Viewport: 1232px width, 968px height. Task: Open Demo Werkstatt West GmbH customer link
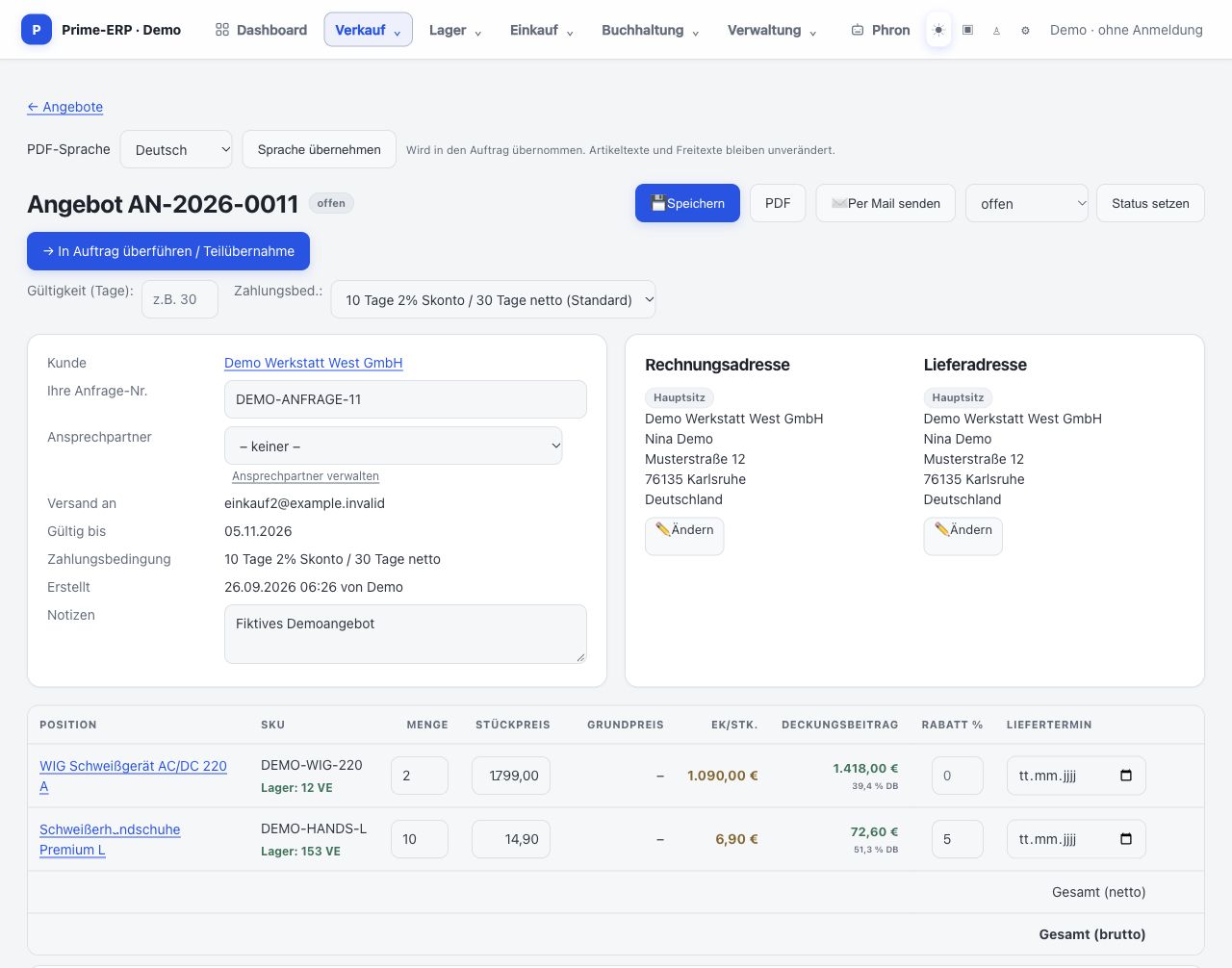click(314, 363)
